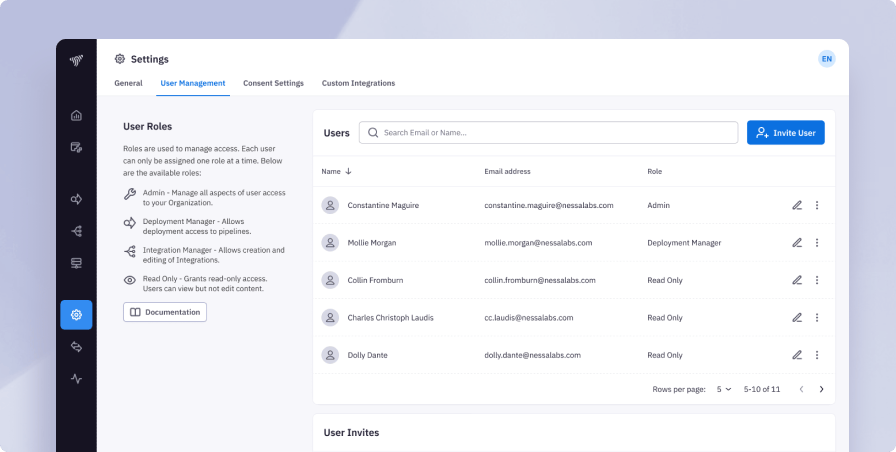The width and height of the screenshot is (896, 452).
Task: Click Dolly Dante's avatar icon
Action: pyautogui.click(x=330, y=355)
